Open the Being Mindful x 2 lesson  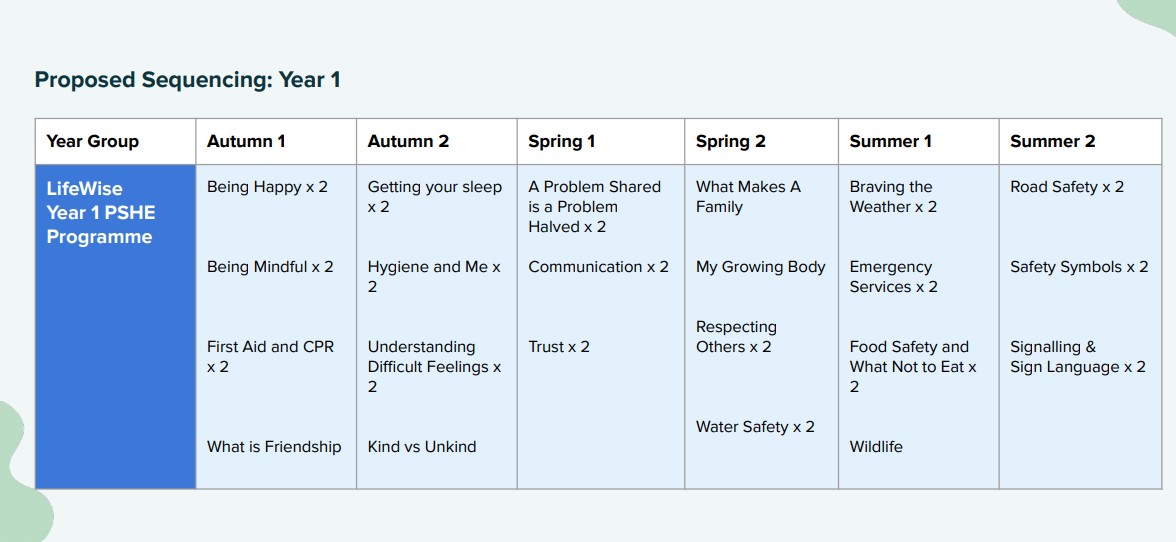[x=270, y=267]
